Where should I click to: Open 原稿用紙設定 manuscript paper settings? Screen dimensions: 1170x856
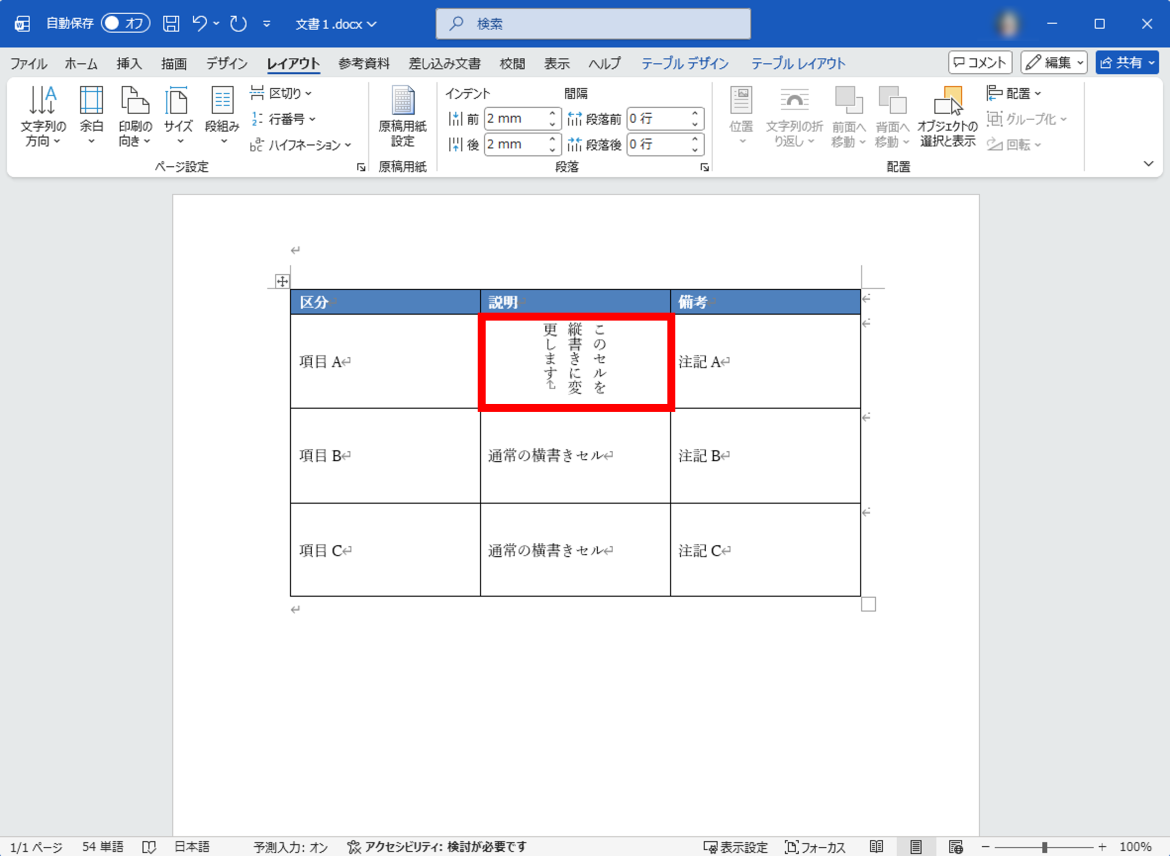pos(402,116)
